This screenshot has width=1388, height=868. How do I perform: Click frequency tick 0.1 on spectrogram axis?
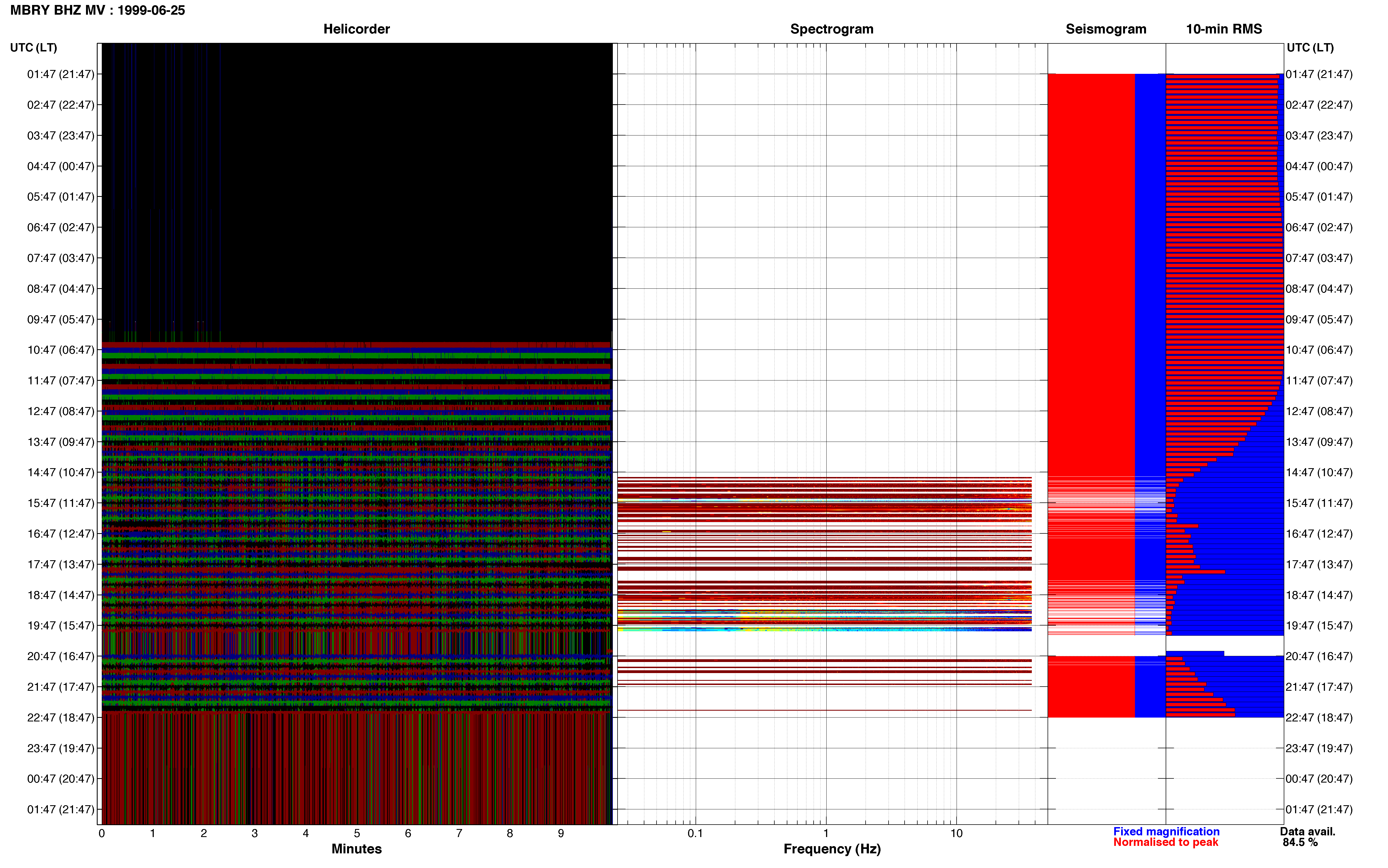[695, 833]
